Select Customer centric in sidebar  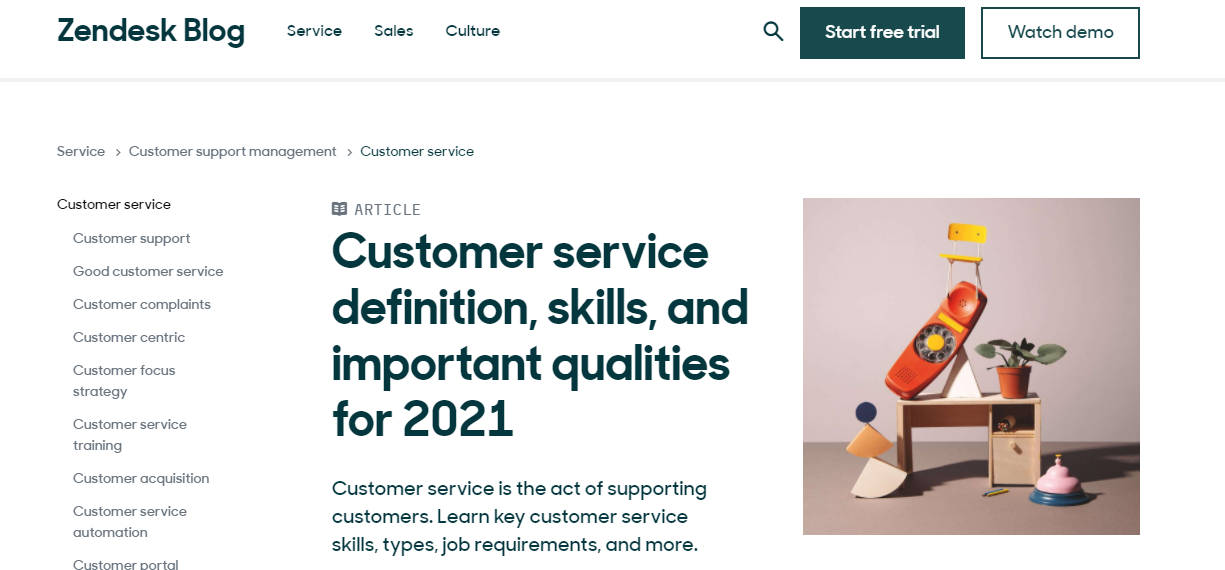click(x=129, y=338)
